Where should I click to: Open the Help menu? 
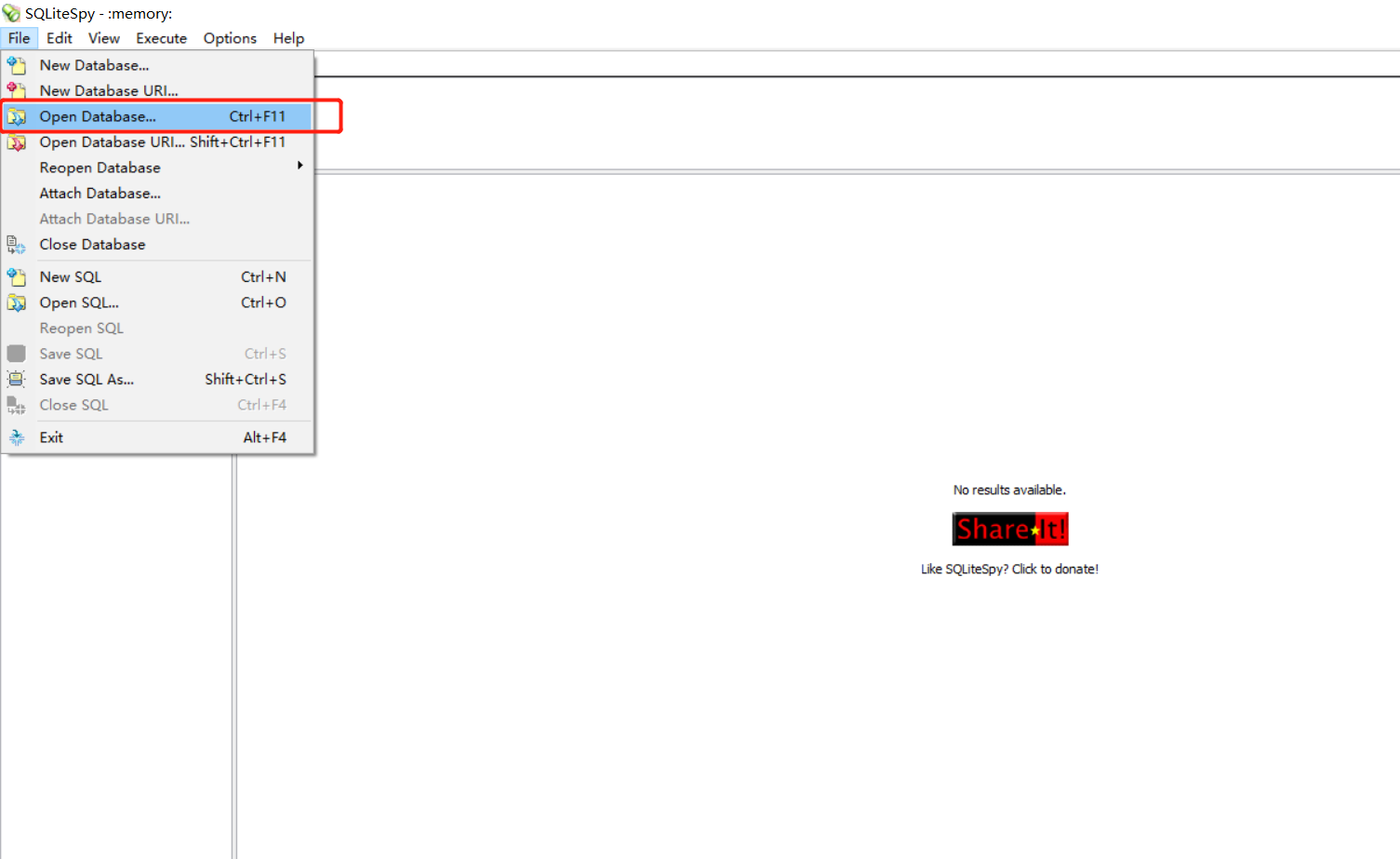pos(288,38)
